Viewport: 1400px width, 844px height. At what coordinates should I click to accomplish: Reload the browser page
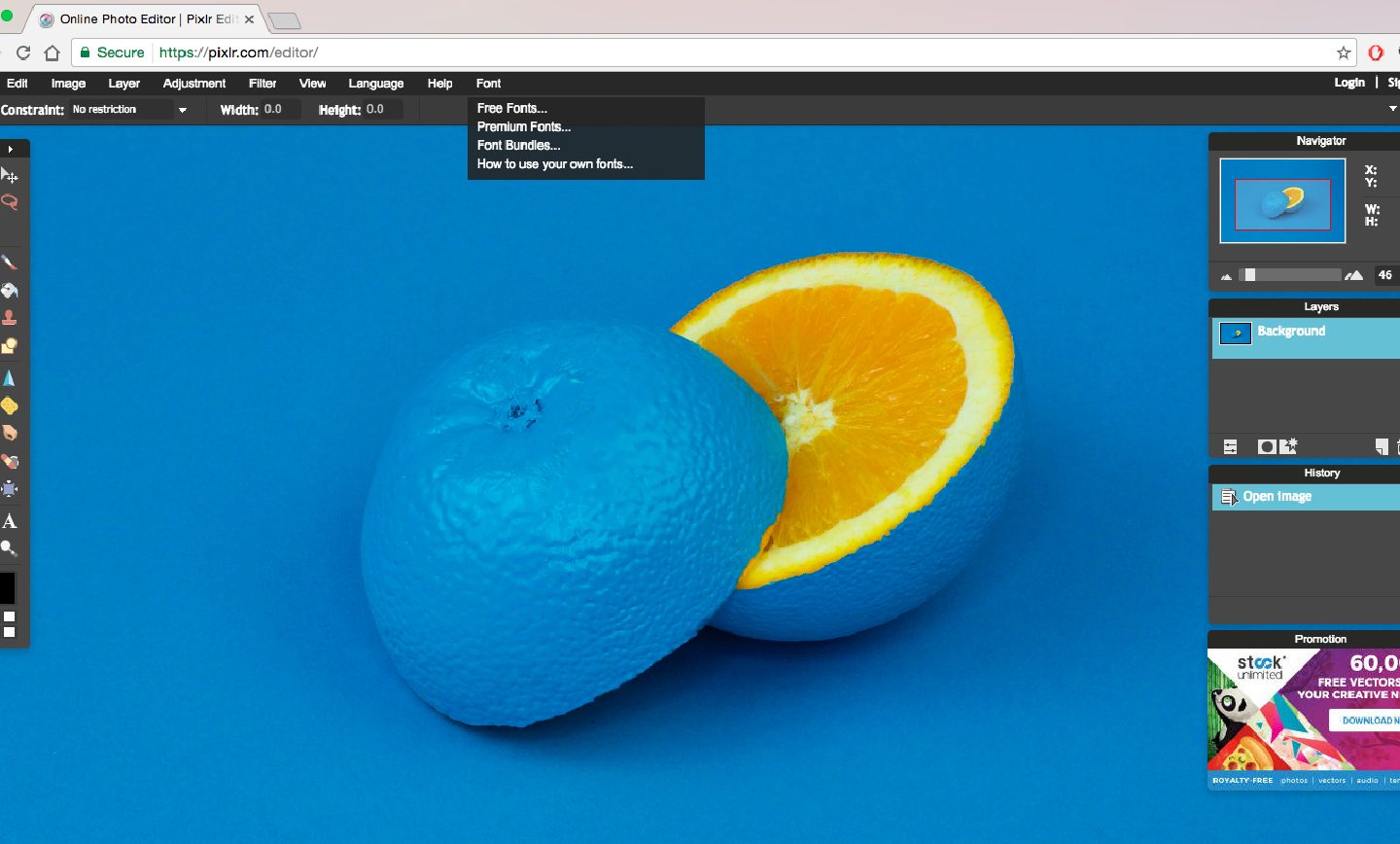pyautogui.click(x=23, y=53)
